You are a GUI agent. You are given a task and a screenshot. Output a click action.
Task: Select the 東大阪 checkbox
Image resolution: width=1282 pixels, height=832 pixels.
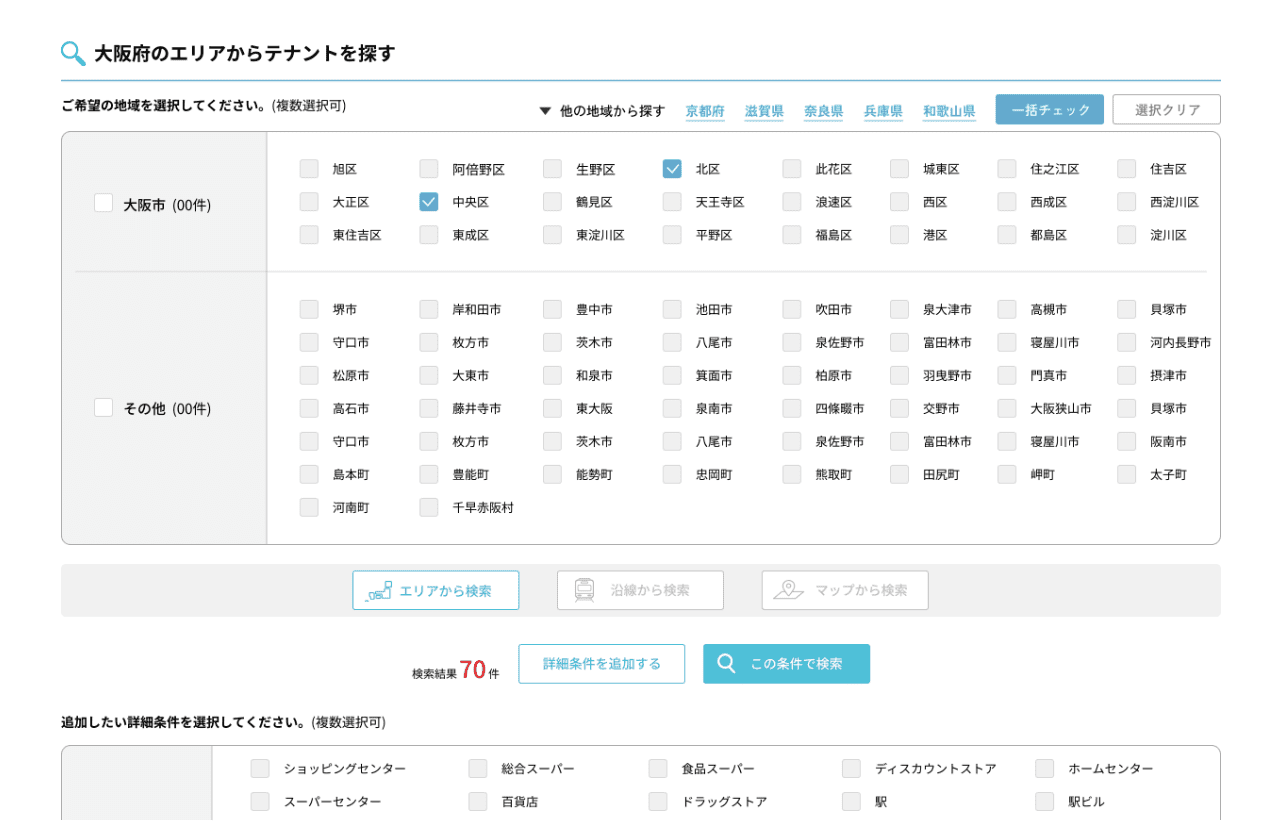pyautogui.click(x=553, y=409)
